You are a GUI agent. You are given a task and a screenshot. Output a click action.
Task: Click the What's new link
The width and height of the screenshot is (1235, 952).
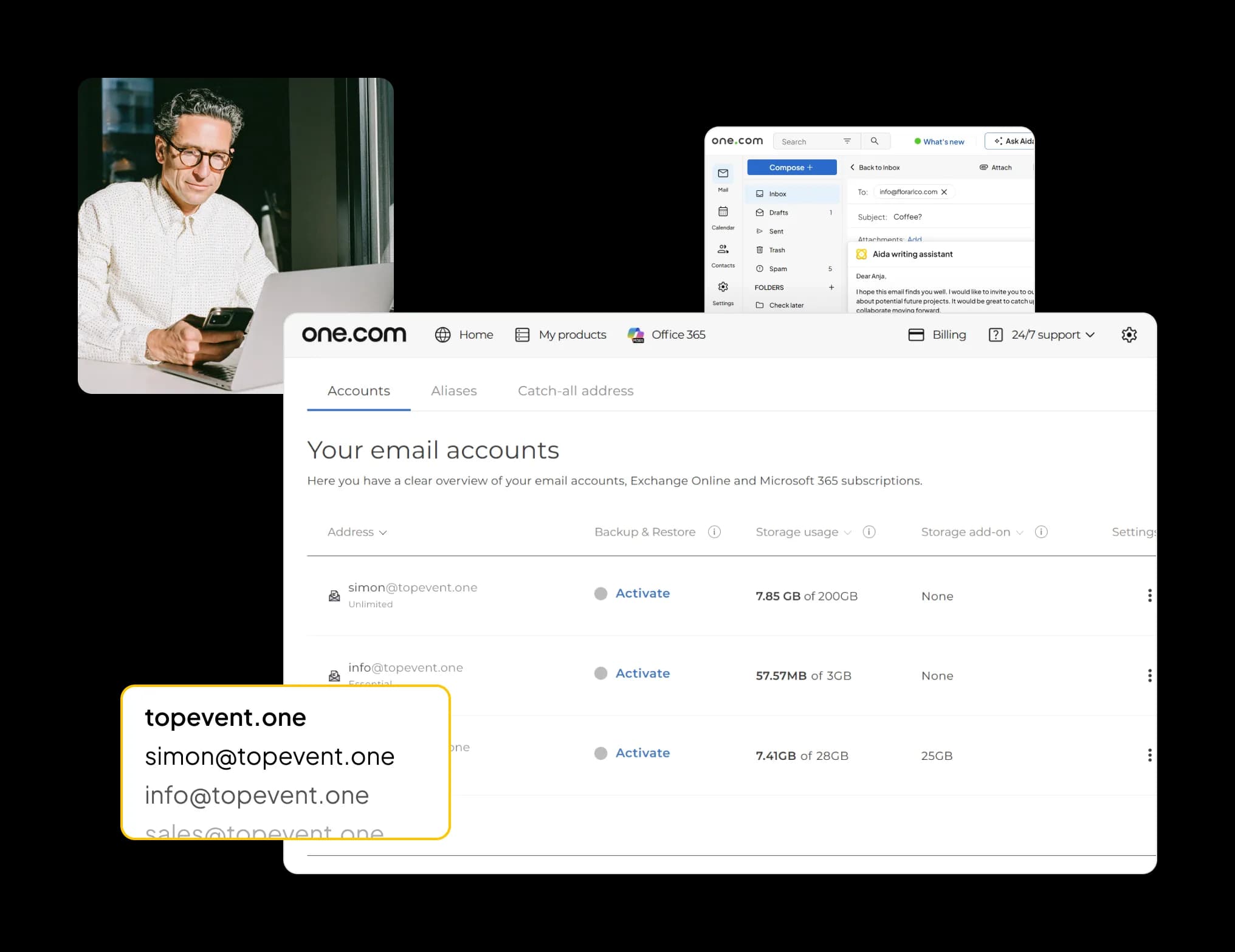click(939, 142)
